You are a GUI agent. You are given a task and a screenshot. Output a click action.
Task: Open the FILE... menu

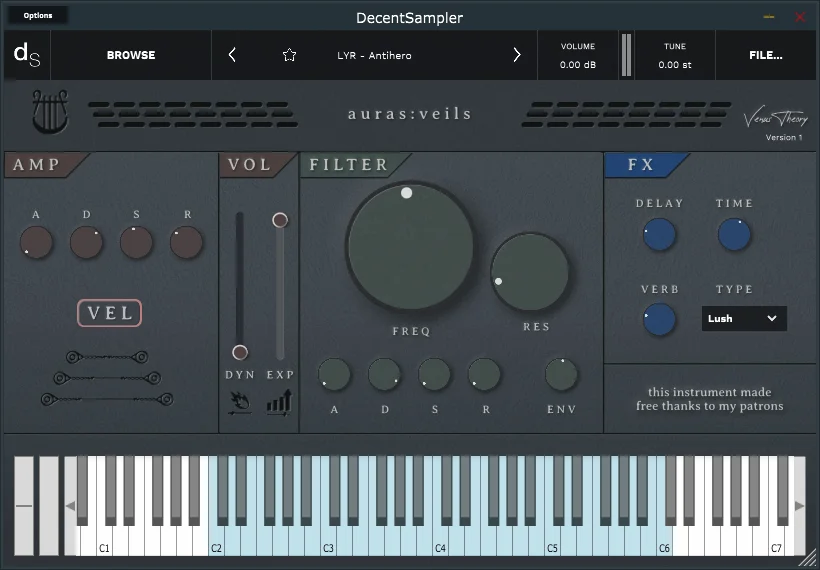click(766, 55)
